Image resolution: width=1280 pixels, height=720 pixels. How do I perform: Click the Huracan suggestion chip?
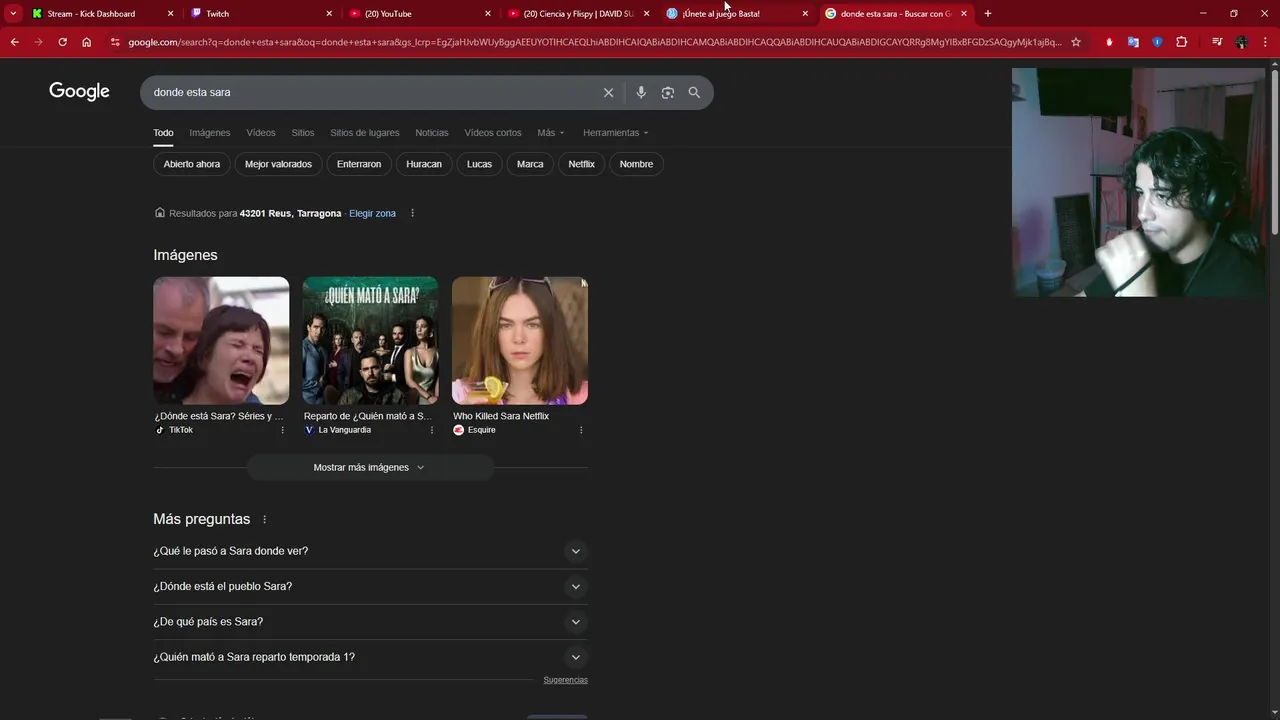tap(424, 164)
